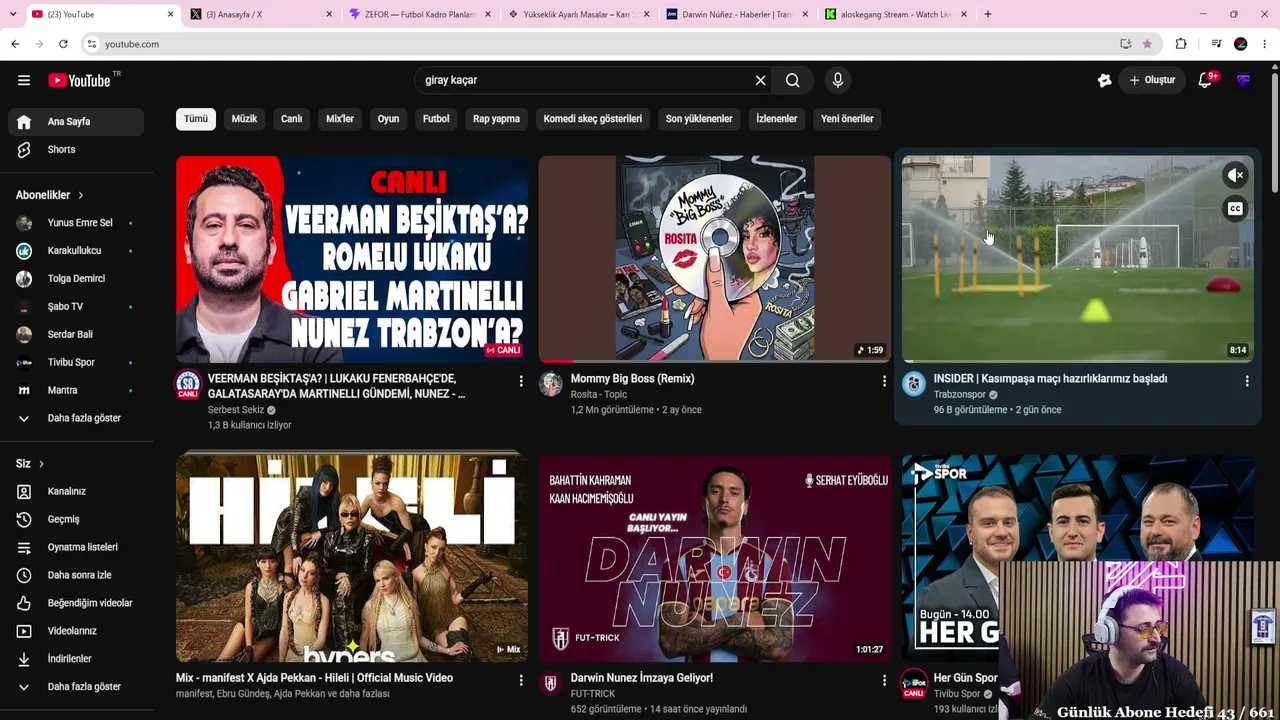The height and width of the screenshot is (720, 1280).
Task: Select the Oyun filter chip
Action: point(388,119)
